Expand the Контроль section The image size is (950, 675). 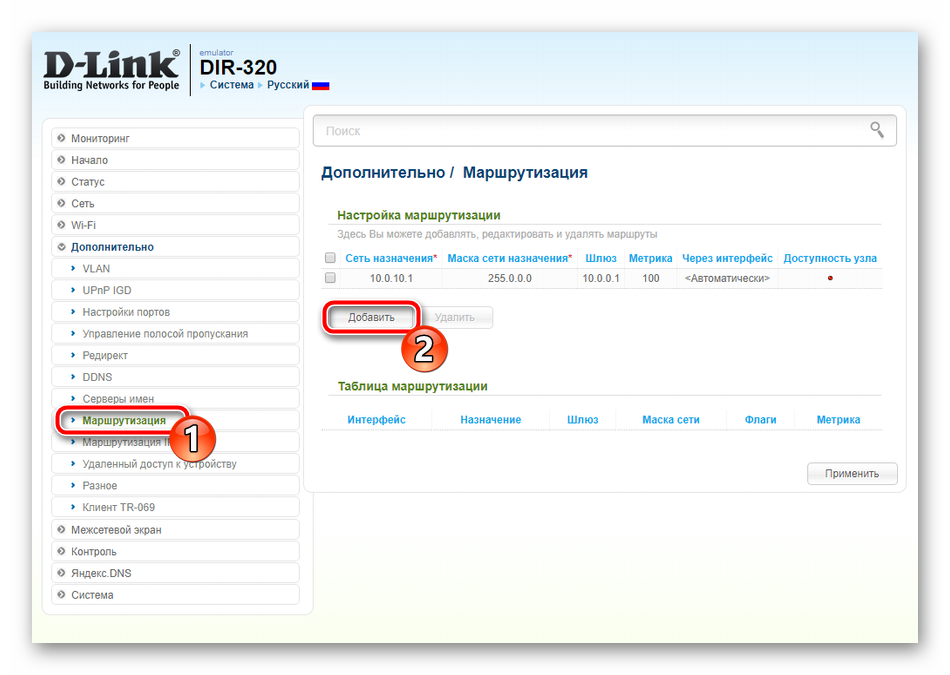pos(176,551)
